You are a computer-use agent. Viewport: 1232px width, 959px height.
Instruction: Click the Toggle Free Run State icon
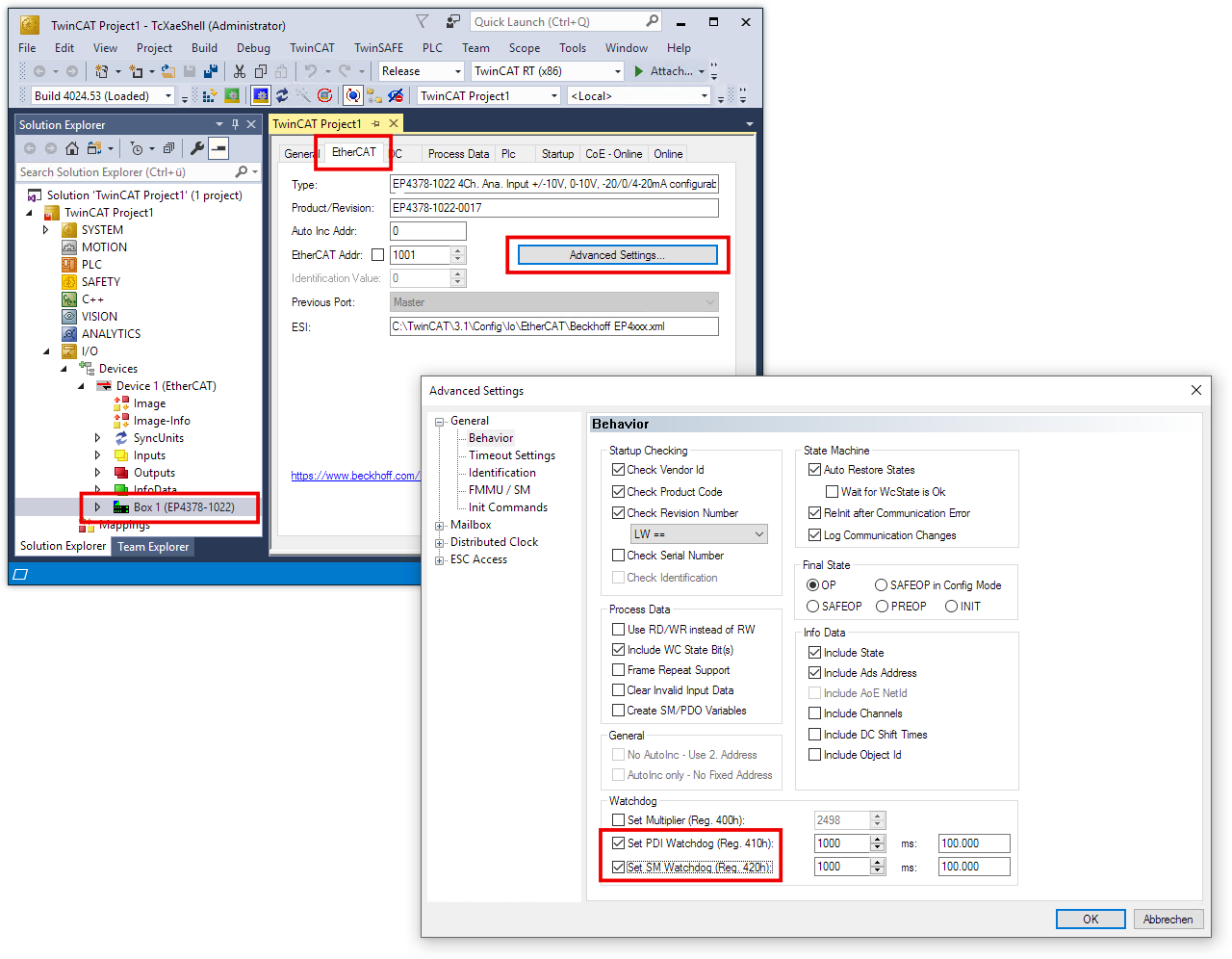pos(353,95)
